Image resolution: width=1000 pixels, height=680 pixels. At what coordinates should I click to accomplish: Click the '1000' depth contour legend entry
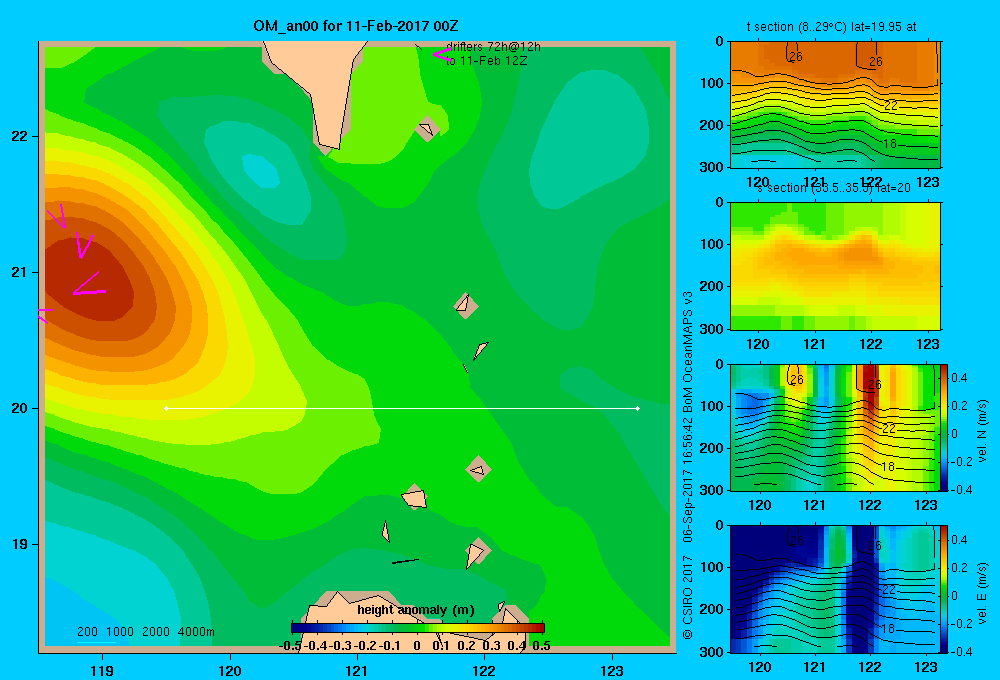pyautogui.click(x=120, y=632)
